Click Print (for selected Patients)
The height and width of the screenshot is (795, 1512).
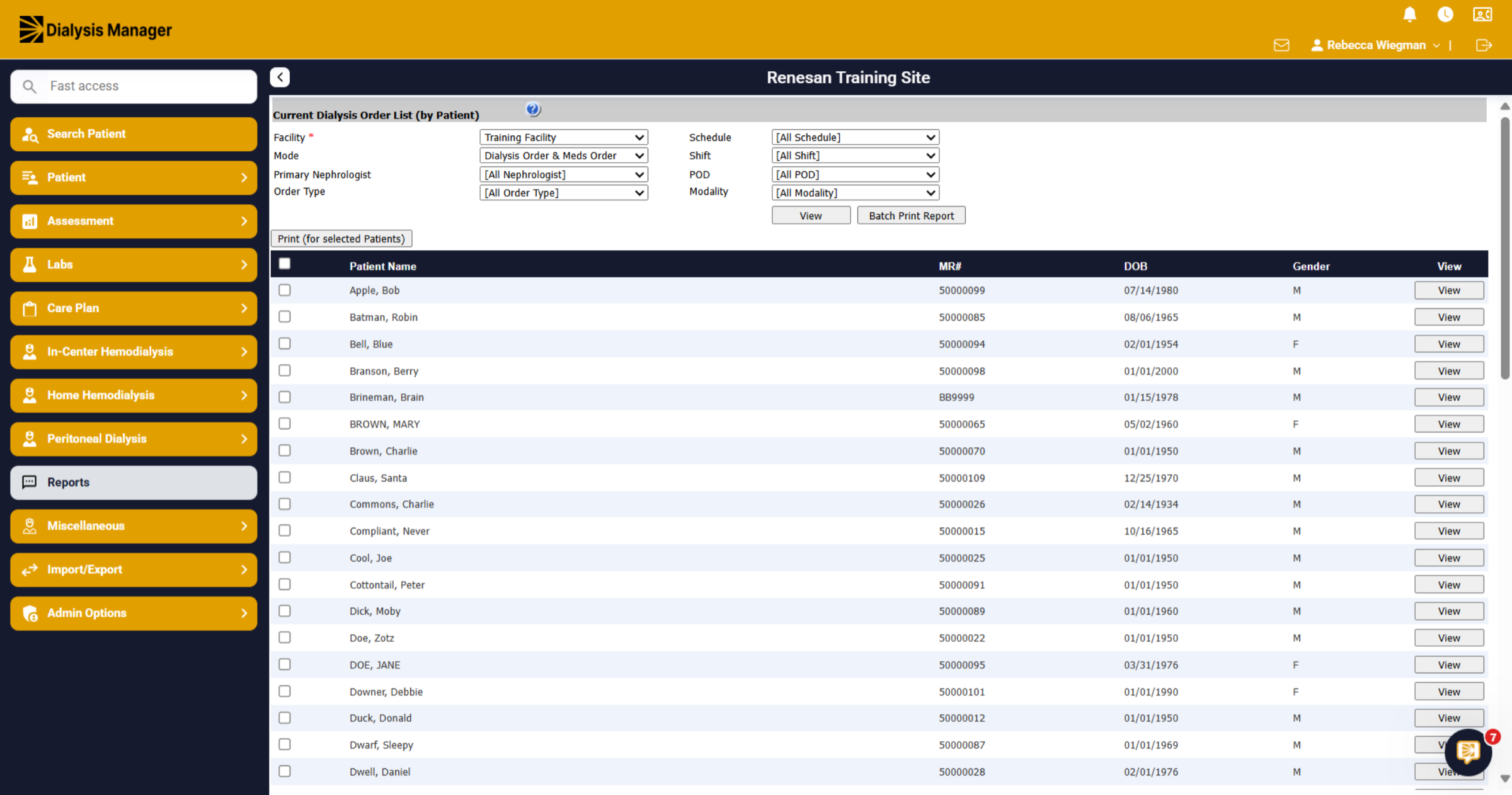(341, 239)
